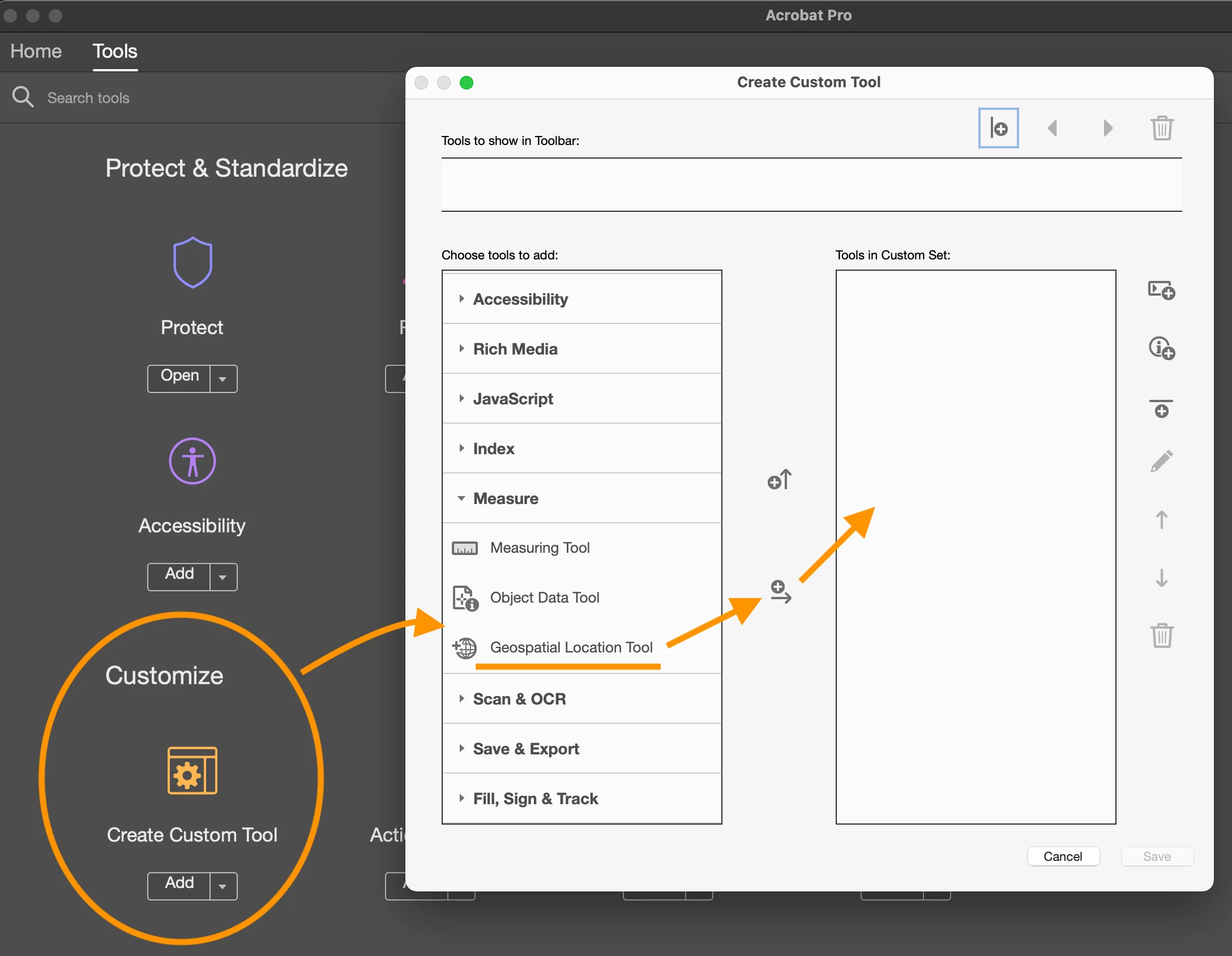Switch to the Home tab

tap(36, 51)
